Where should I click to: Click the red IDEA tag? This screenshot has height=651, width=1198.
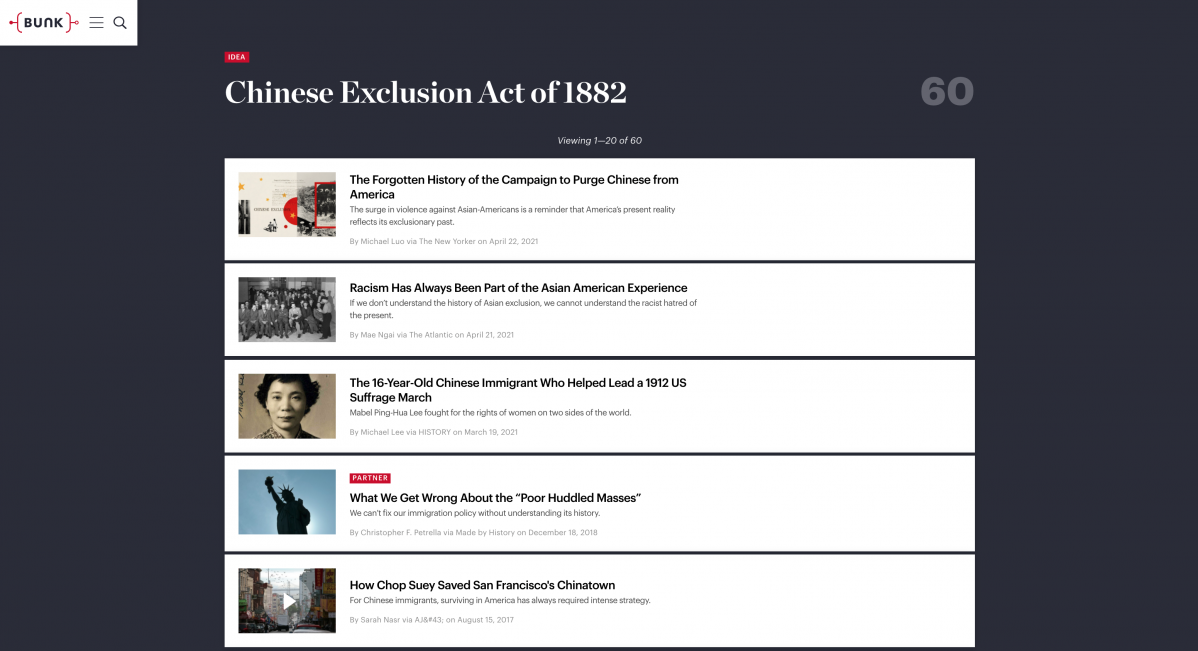(237, 57)
